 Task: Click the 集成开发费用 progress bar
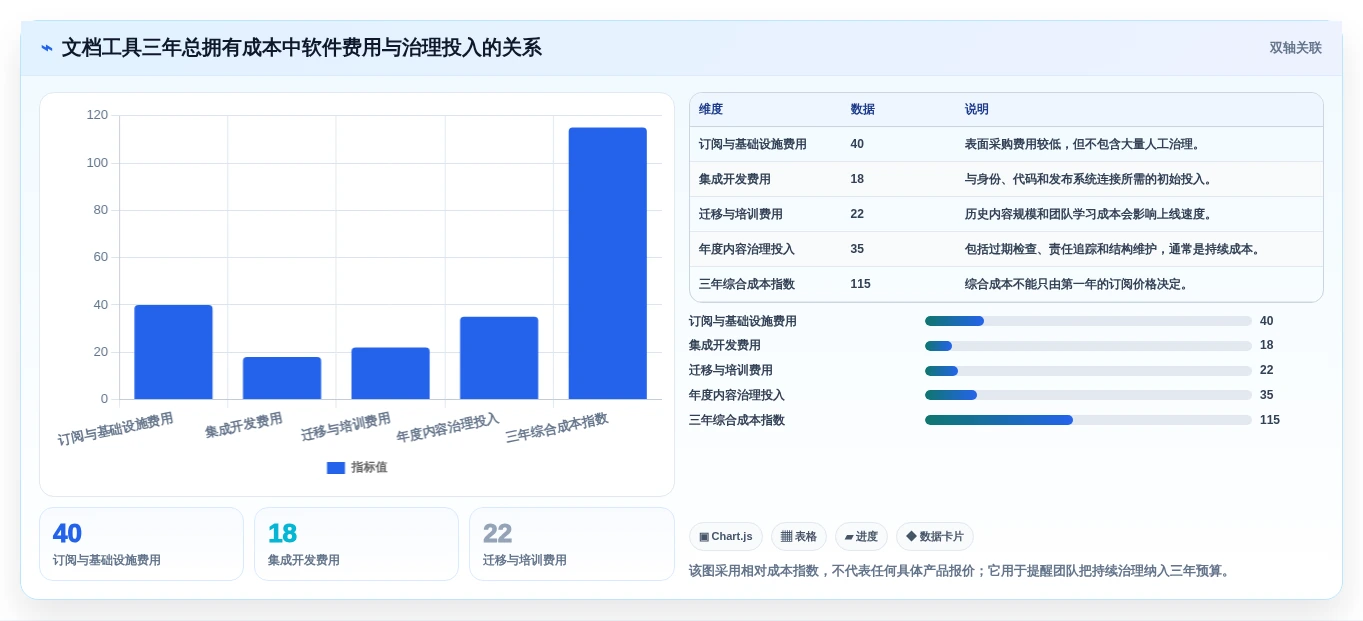click(x=1088, y=346)
